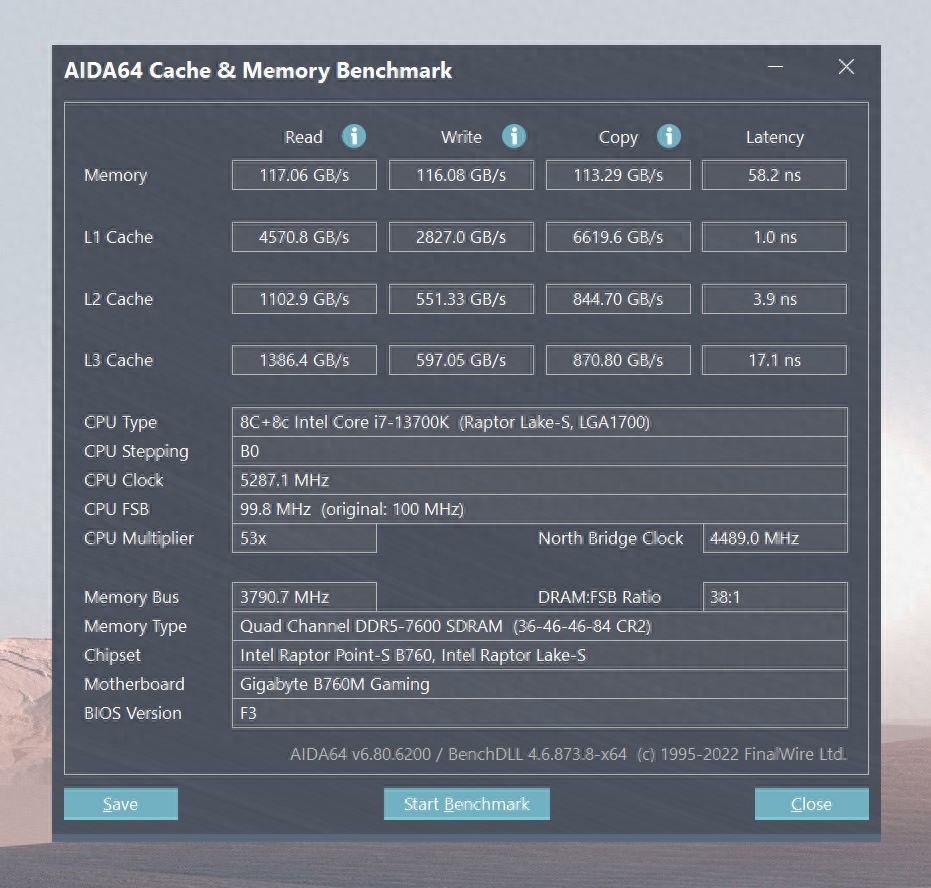Viewport: 931px width, 888px height.
Task: Click the Copy column header
Action: coord(618,138)
